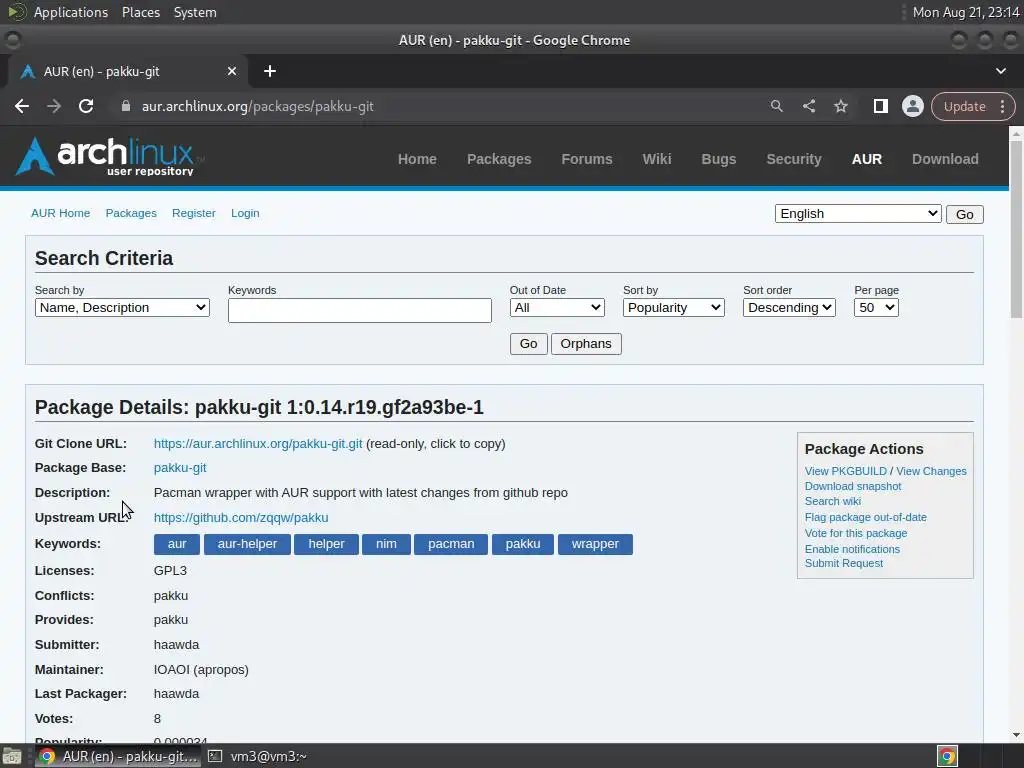Copy the Git Clone URL link

(257, 443)
